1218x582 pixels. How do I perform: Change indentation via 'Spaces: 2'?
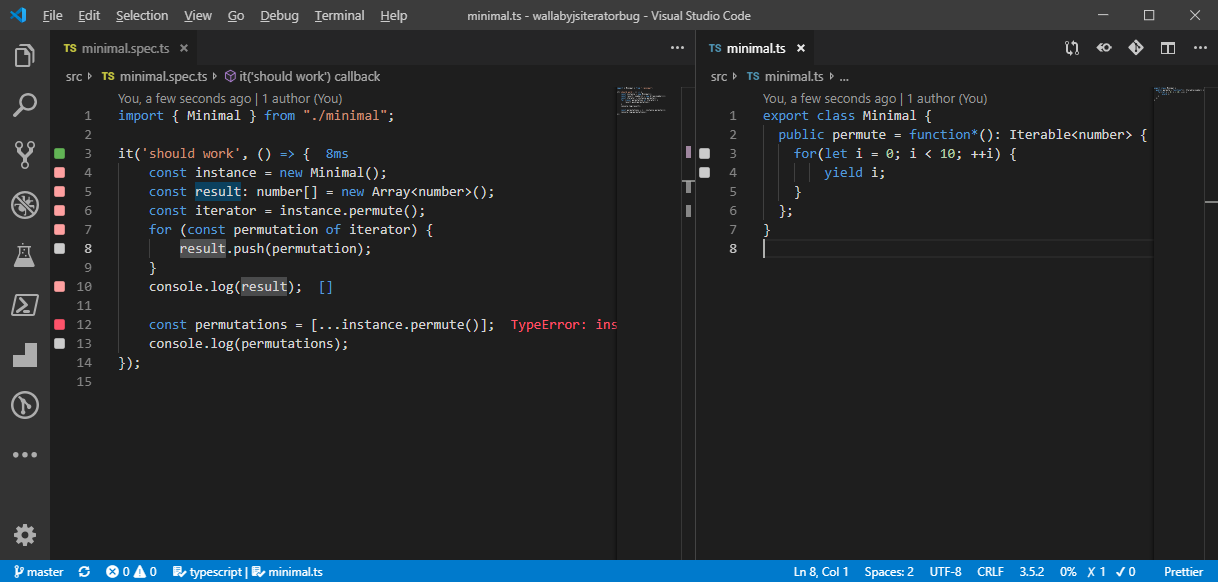pyautogui.click(x=889, y=572)
